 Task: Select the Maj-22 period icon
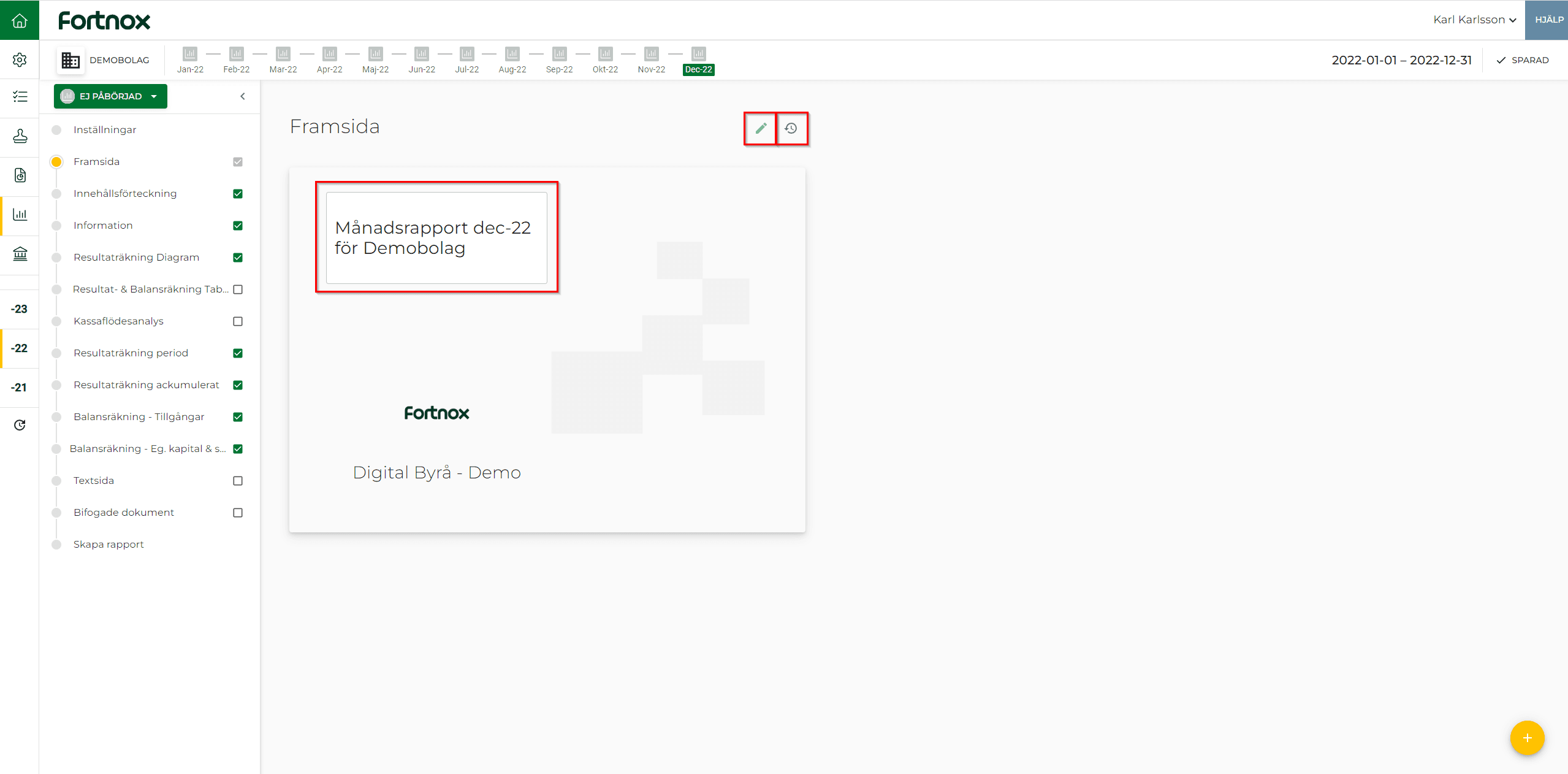376,54
